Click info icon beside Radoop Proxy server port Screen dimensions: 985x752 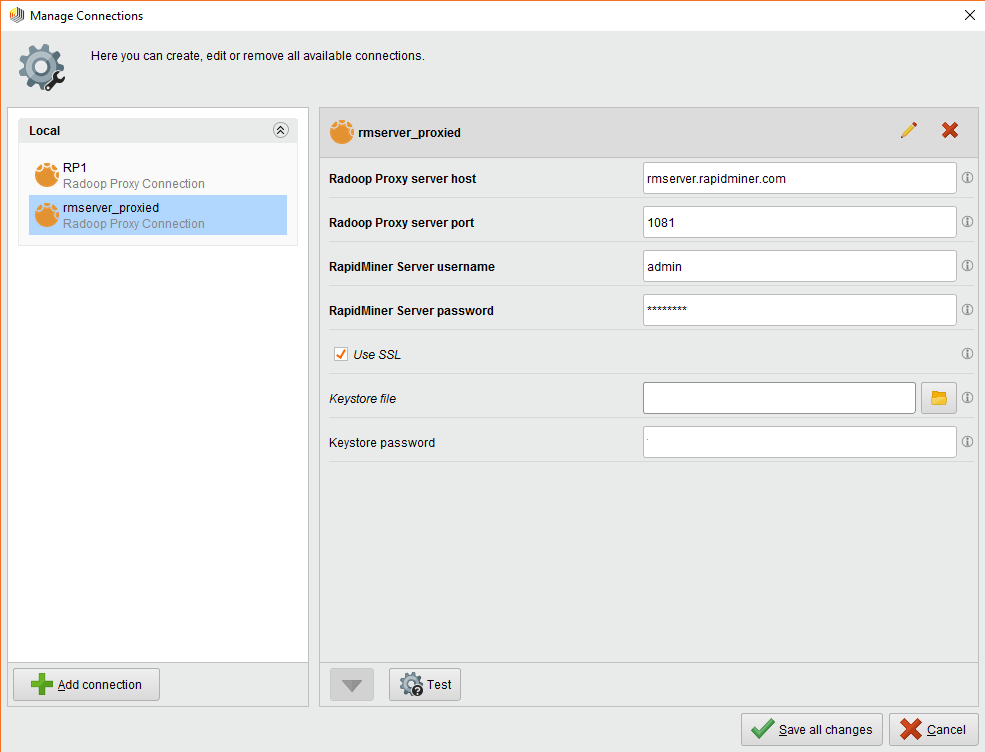967,222
